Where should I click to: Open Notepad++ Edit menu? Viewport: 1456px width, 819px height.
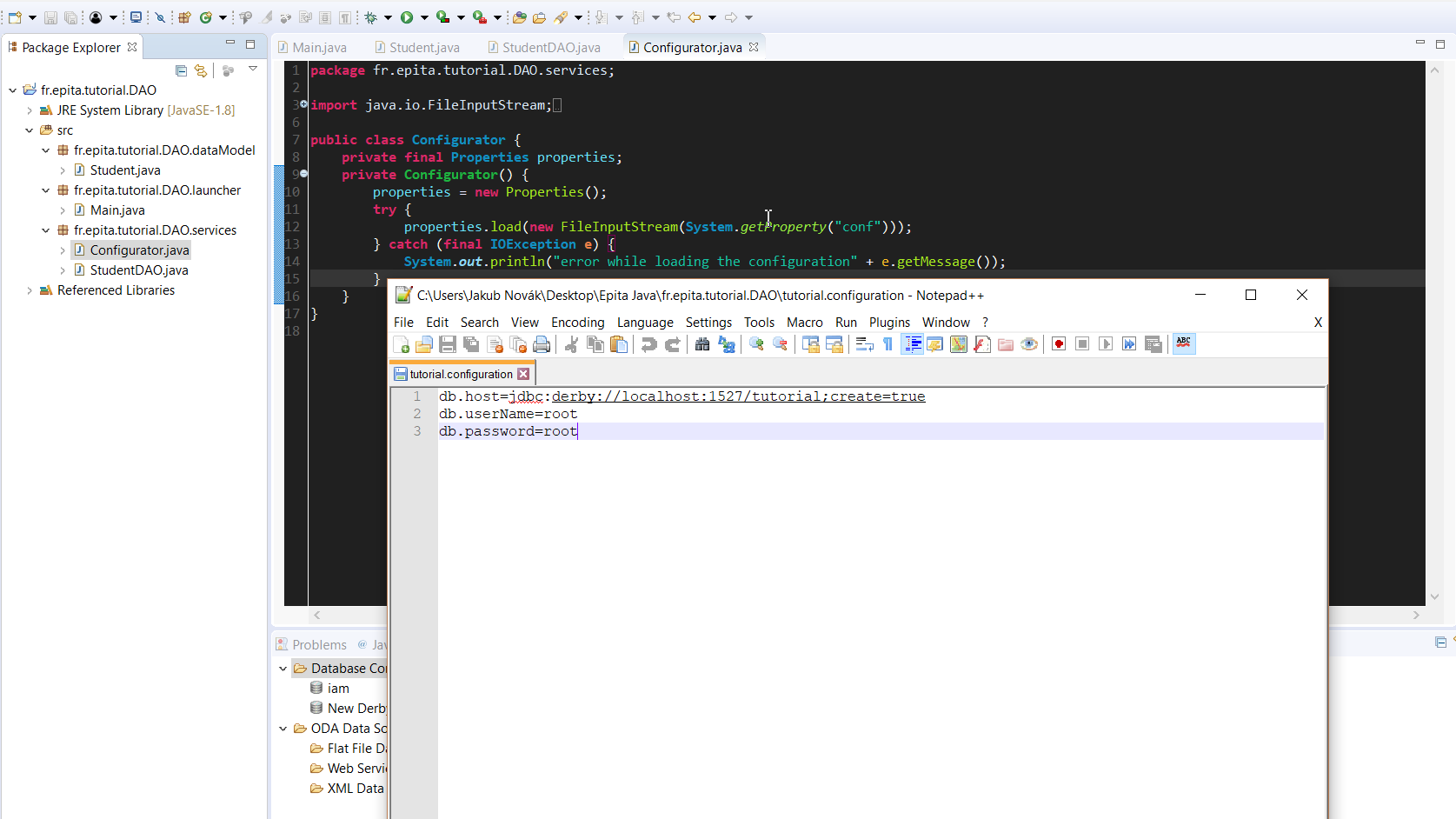437,323
